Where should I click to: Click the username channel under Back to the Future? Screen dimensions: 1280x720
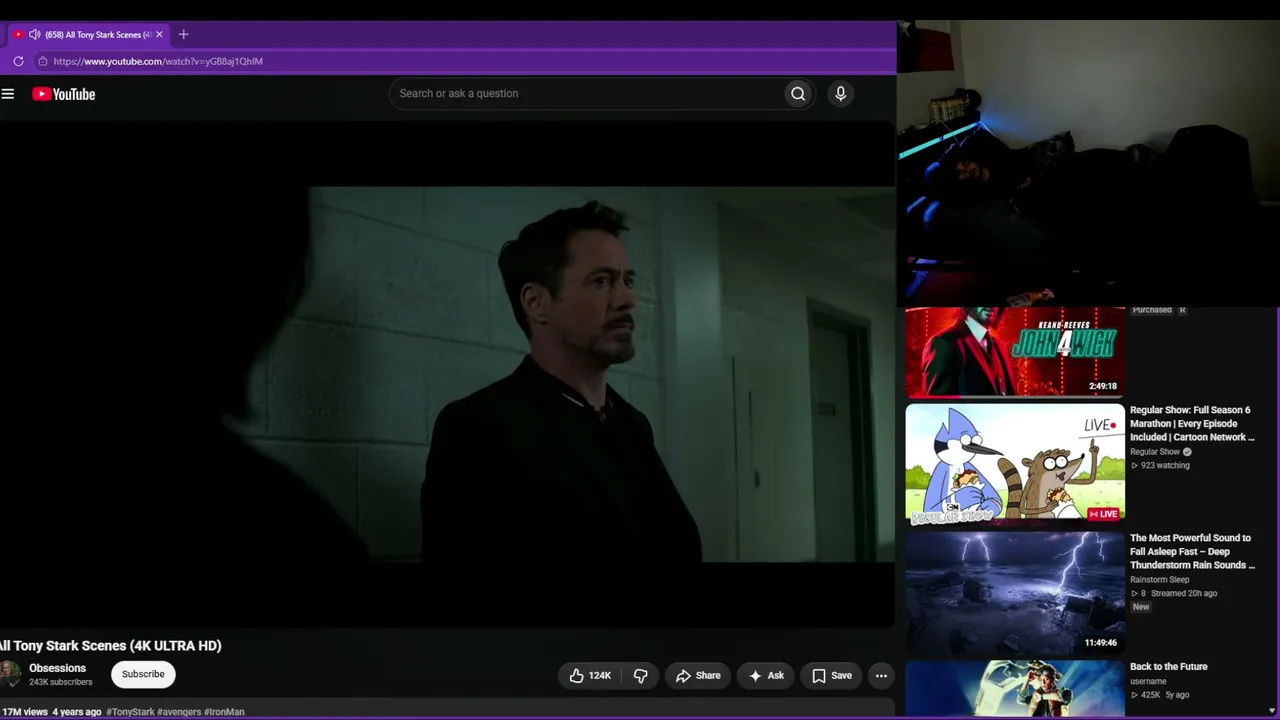click(1148, 682)
